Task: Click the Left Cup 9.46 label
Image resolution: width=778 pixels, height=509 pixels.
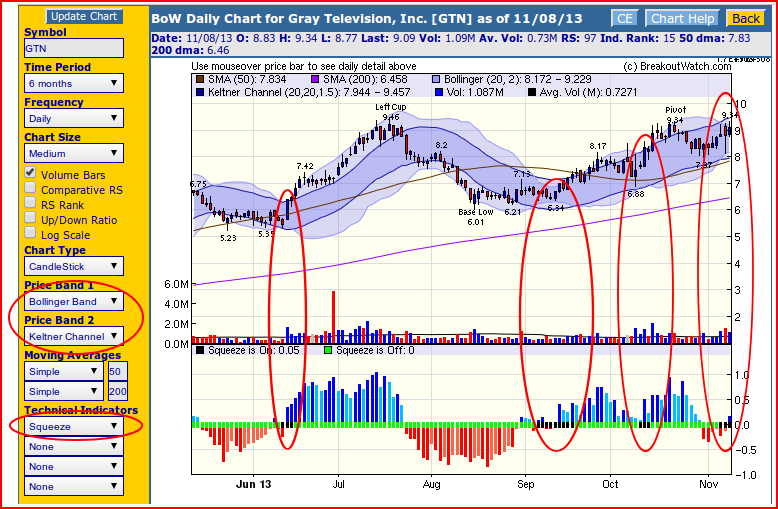Action: tap(390, 112)
